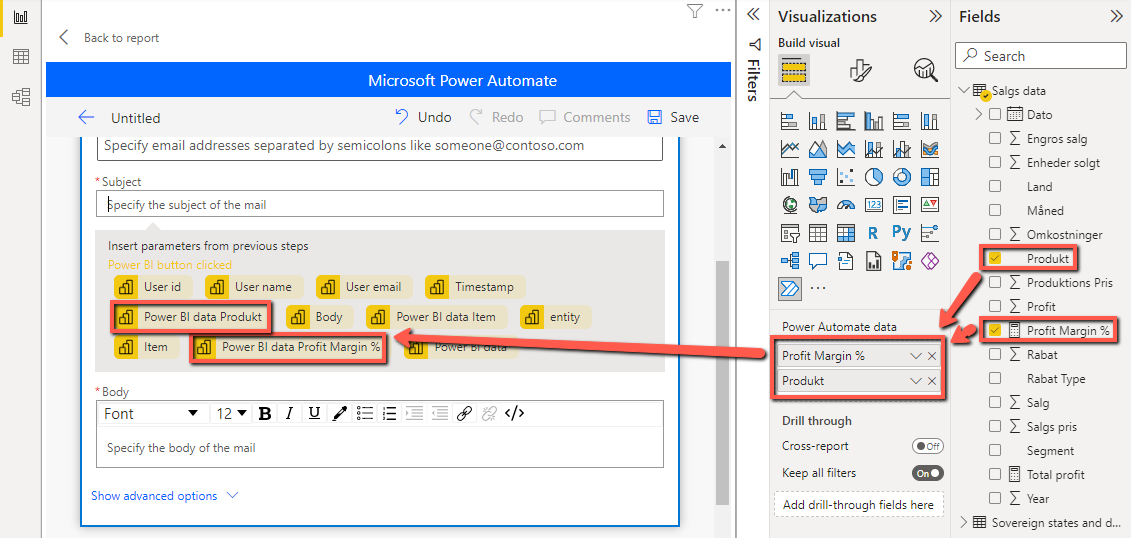Click Undo in Power Automate toolbar
This screenshot has width=1131, height=538.
[423, 118]
